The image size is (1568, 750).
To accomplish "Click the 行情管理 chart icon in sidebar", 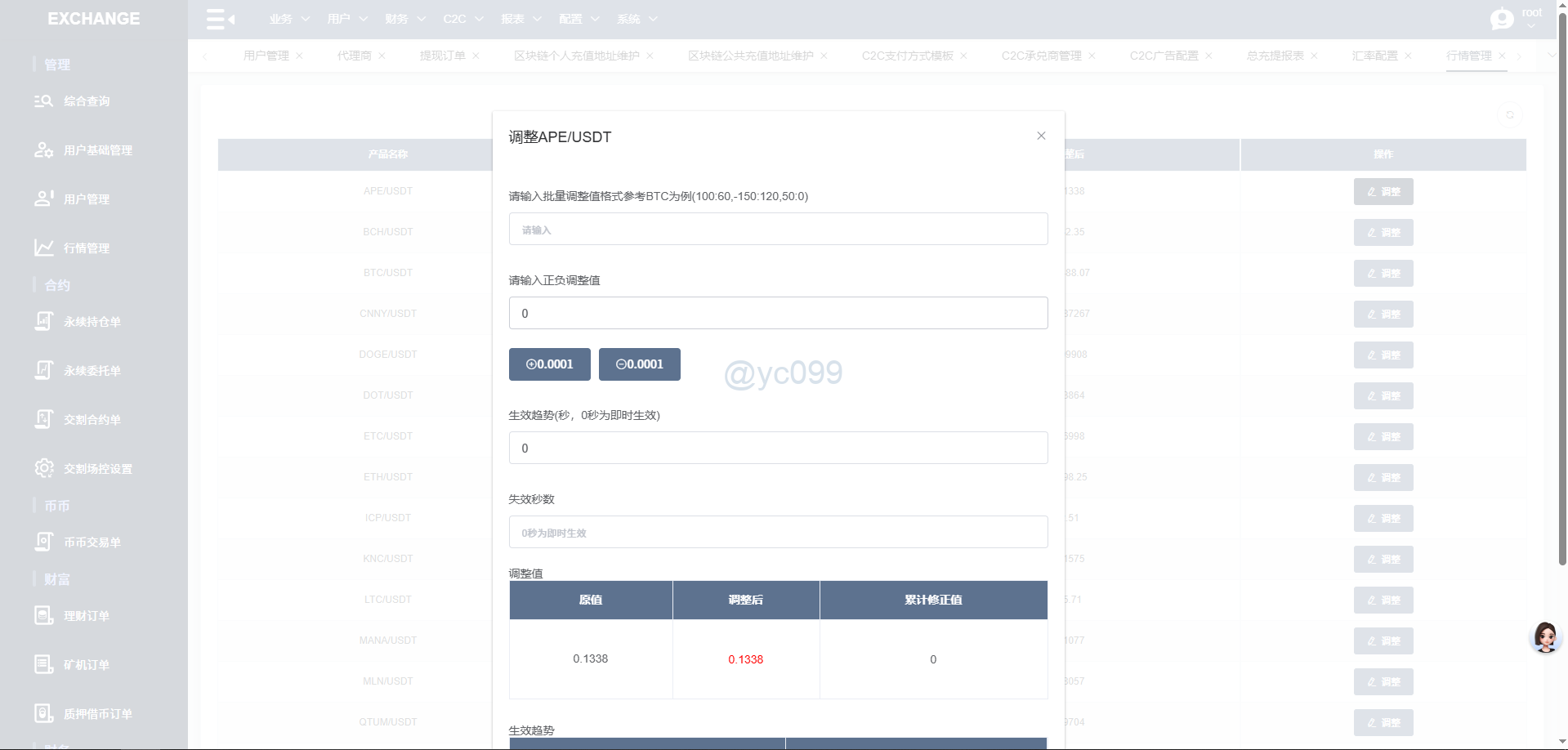I will coord(43,248).
